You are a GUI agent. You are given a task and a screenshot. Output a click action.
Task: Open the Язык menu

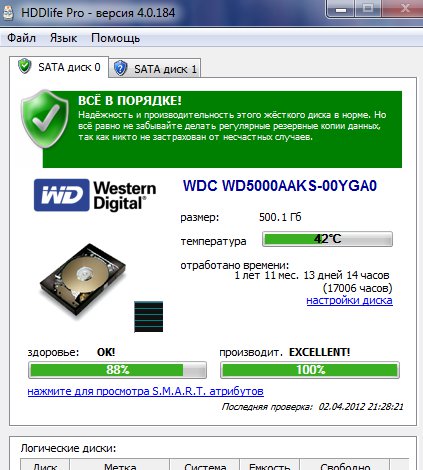pyautogui.click(x=63, y=38)
